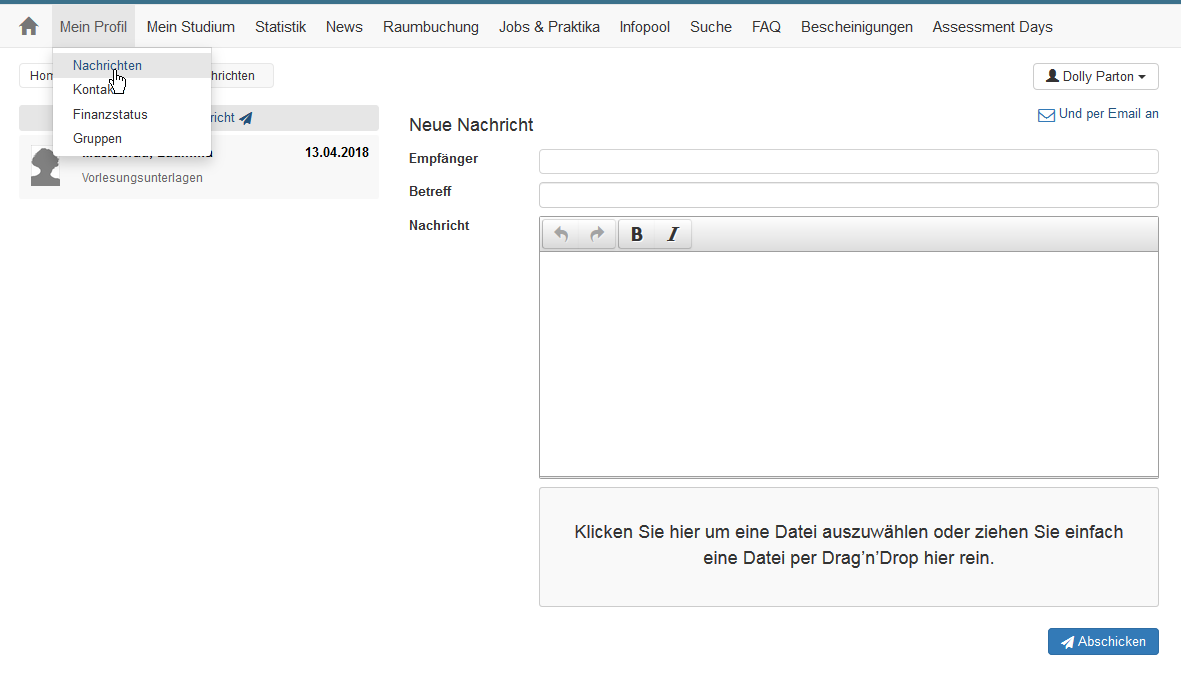Click into the Betreff subject field
Viewport: 1181px width, 677px height.
tap(848, 195)
